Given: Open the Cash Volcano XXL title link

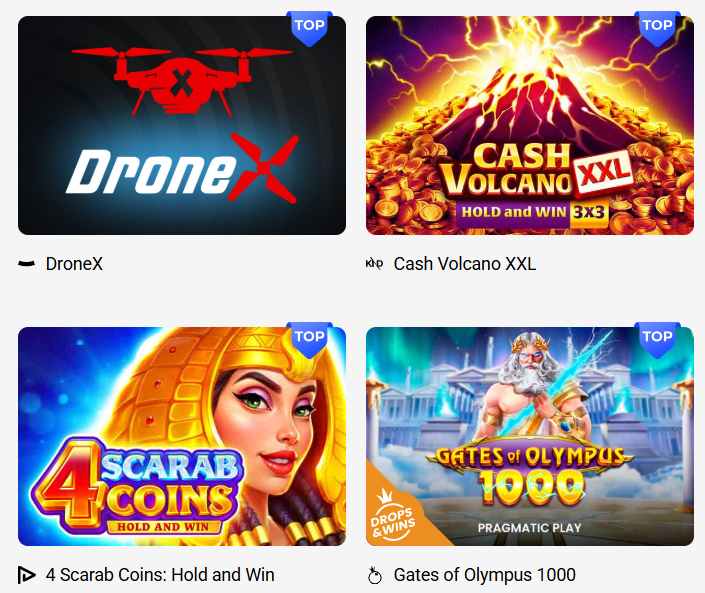Looking at the screenshot, I should pos(464,264).
